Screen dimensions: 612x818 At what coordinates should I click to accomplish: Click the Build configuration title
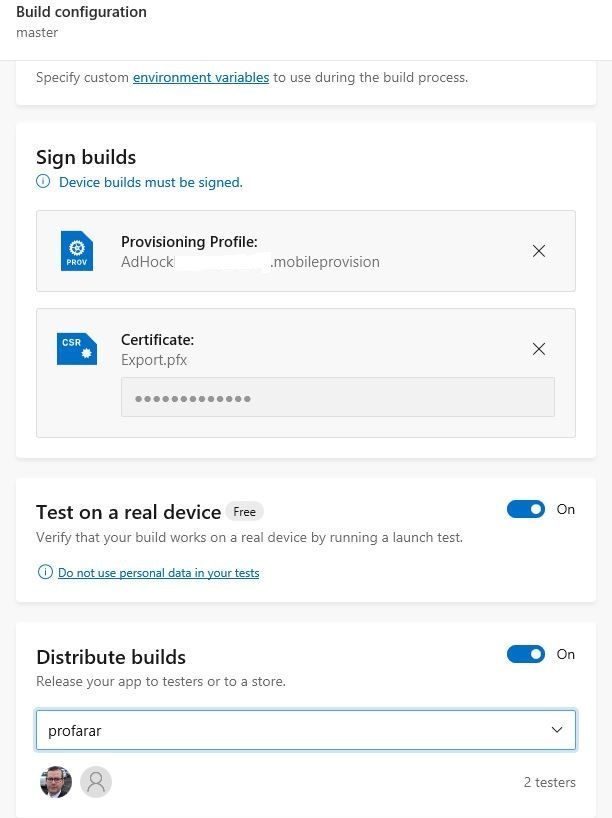click(x=81, y=12)
